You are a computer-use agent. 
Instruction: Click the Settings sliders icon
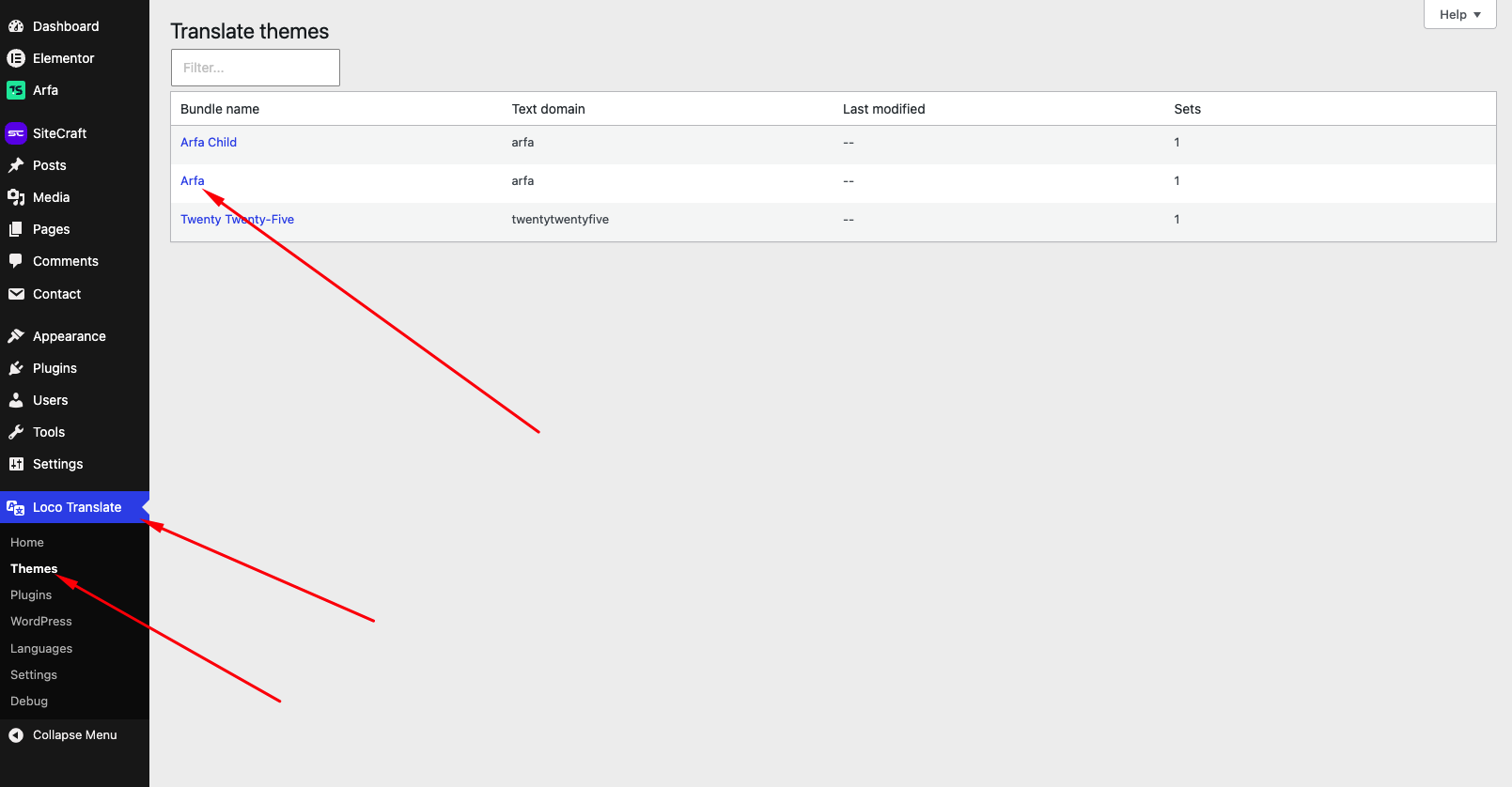point(16,464)
